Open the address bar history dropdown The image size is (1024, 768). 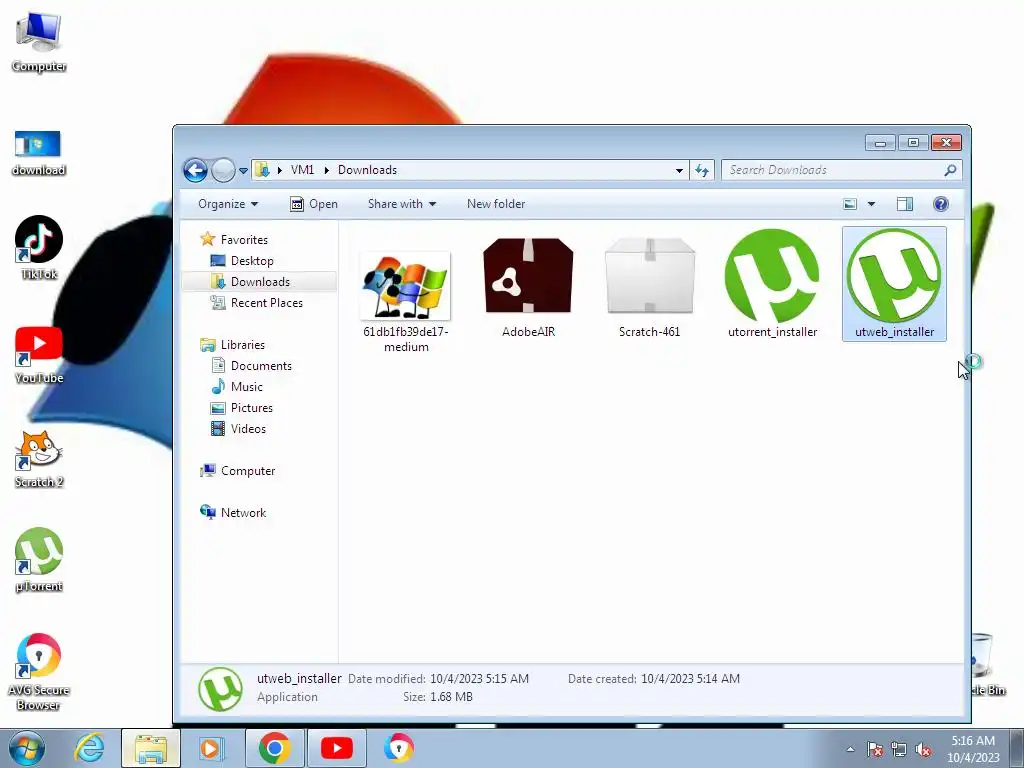tap(679, 170)
